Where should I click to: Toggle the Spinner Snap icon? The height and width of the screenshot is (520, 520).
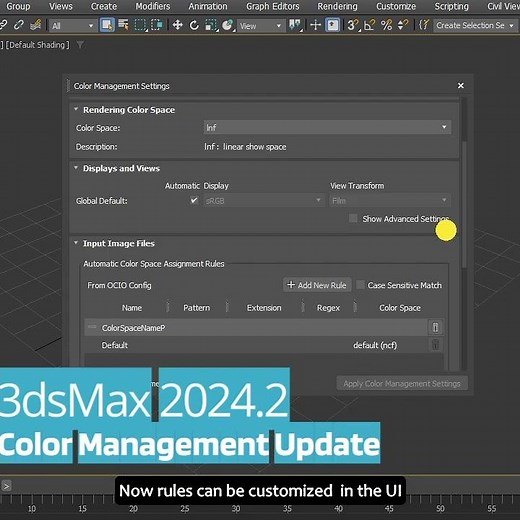pyautogui.click(x=403, y=25)
